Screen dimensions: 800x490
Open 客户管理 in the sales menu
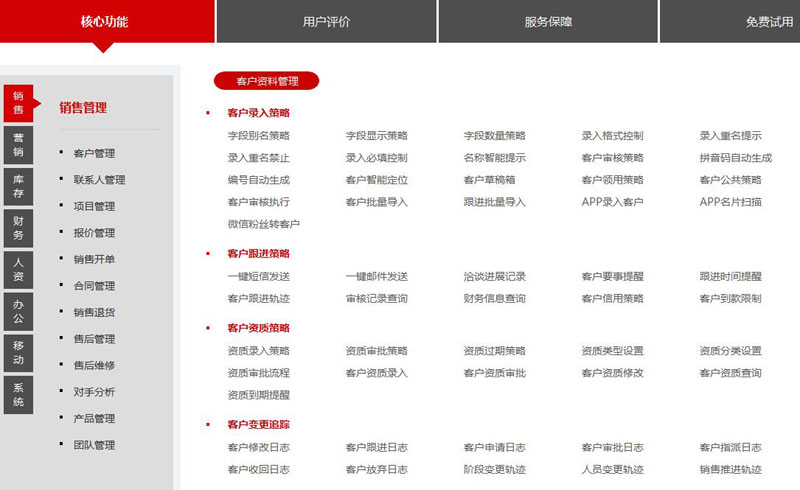pyautogui.click(x=94, y=154)
